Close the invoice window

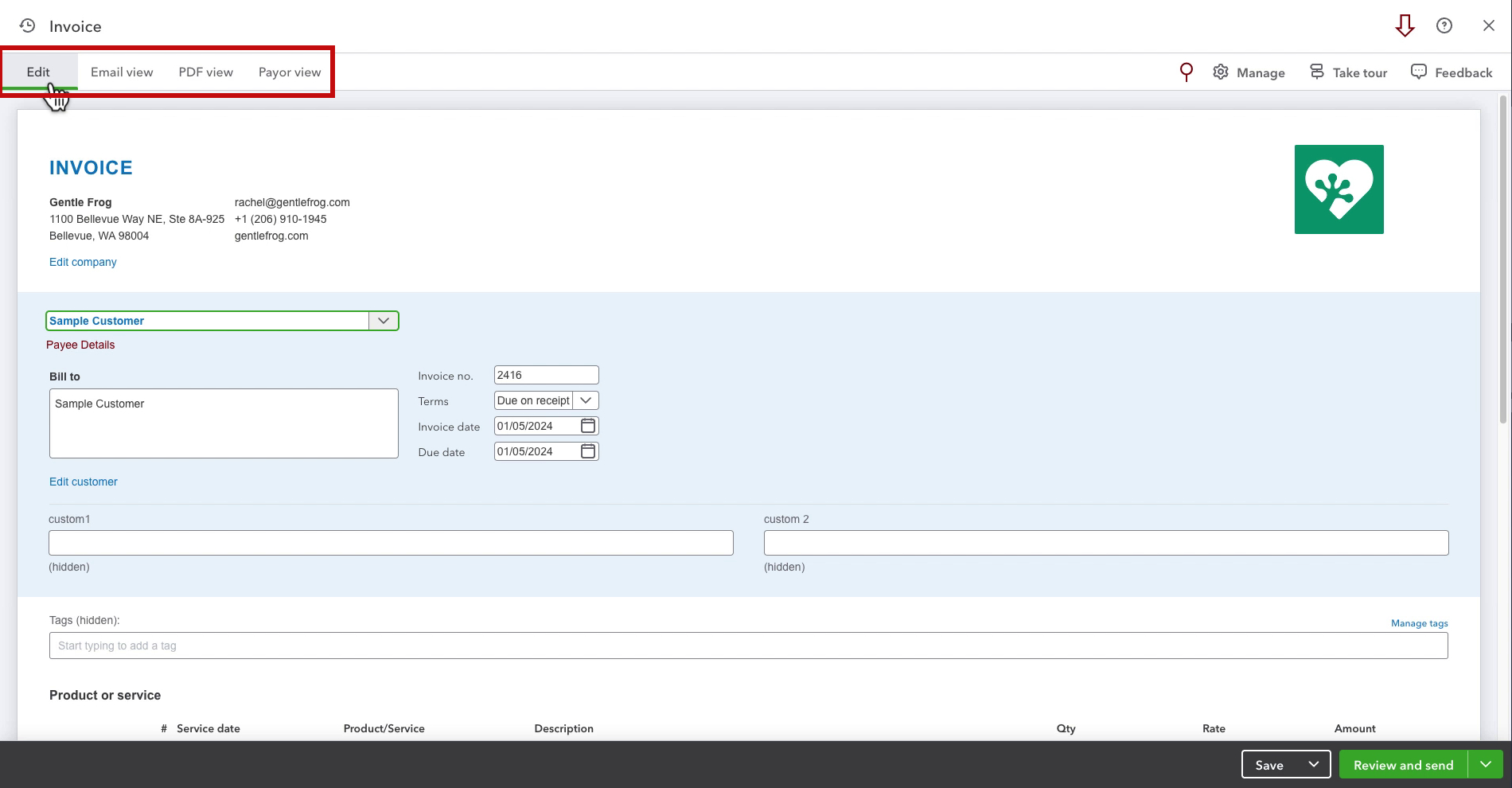pyautogui.click(x=1489, y=25)
